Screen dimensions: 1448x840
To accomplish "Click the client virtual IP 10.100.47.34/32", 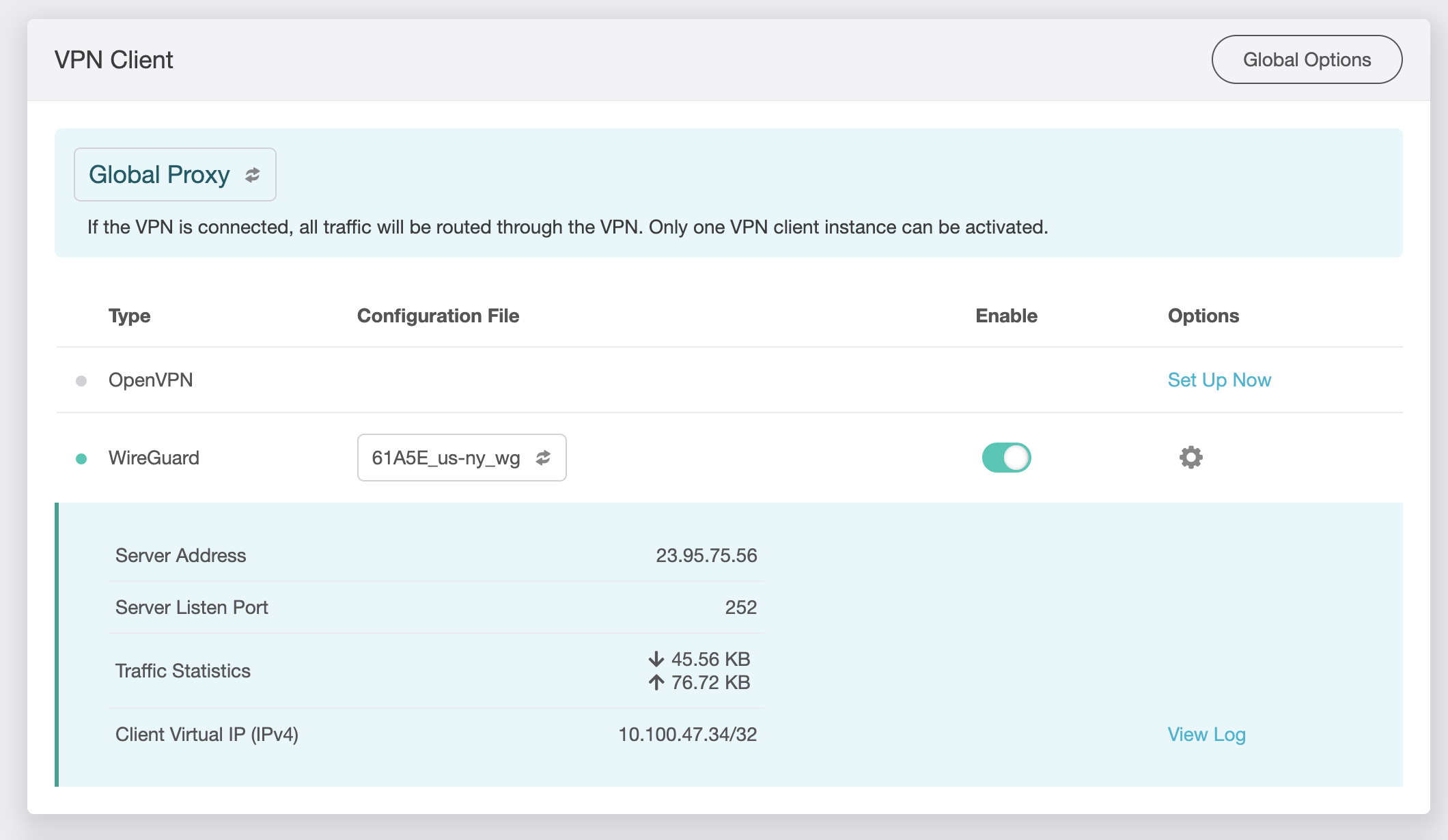I will [x=687, y=735].
